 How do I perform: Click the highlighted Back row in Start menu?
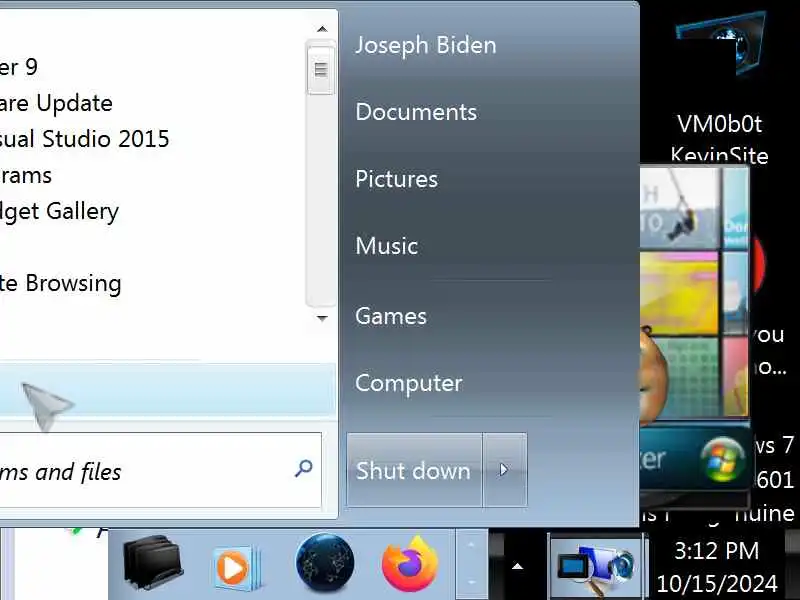point(167,390)
